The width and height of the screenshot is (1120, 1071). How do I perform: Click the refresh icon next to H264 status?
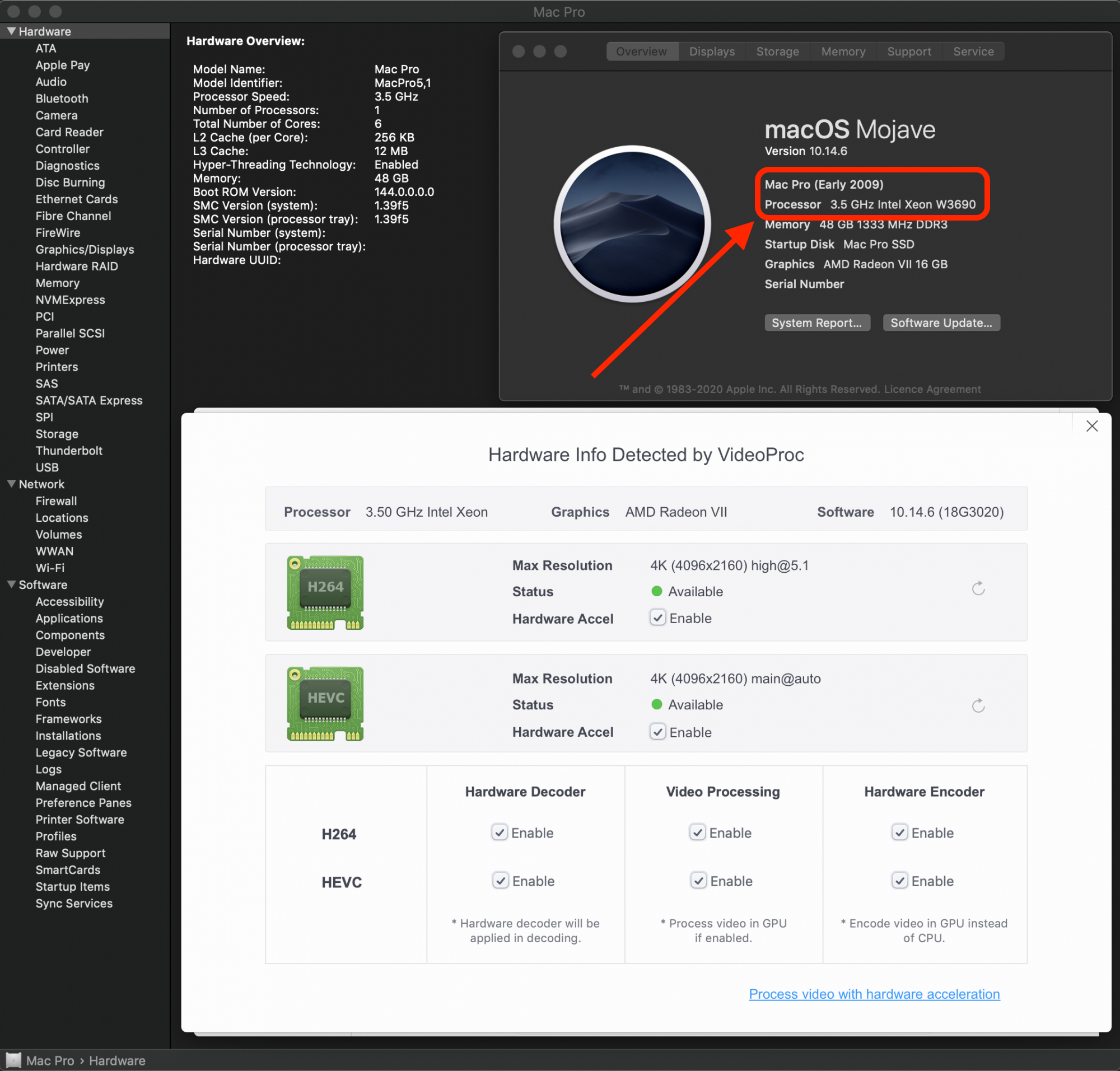pyautogui.click(x=979, y=588)
